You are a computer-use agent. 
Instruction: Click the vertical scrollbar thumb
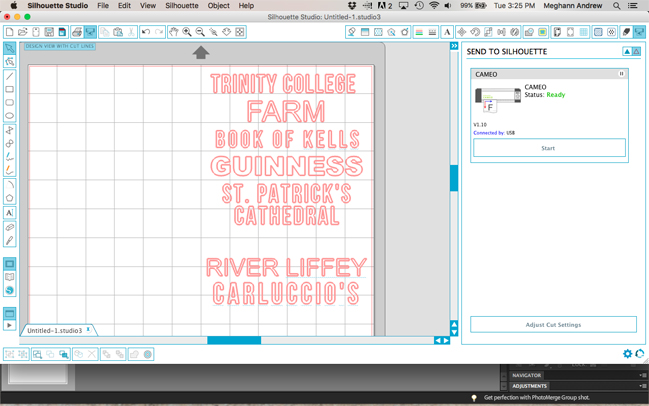pos(454,178)
